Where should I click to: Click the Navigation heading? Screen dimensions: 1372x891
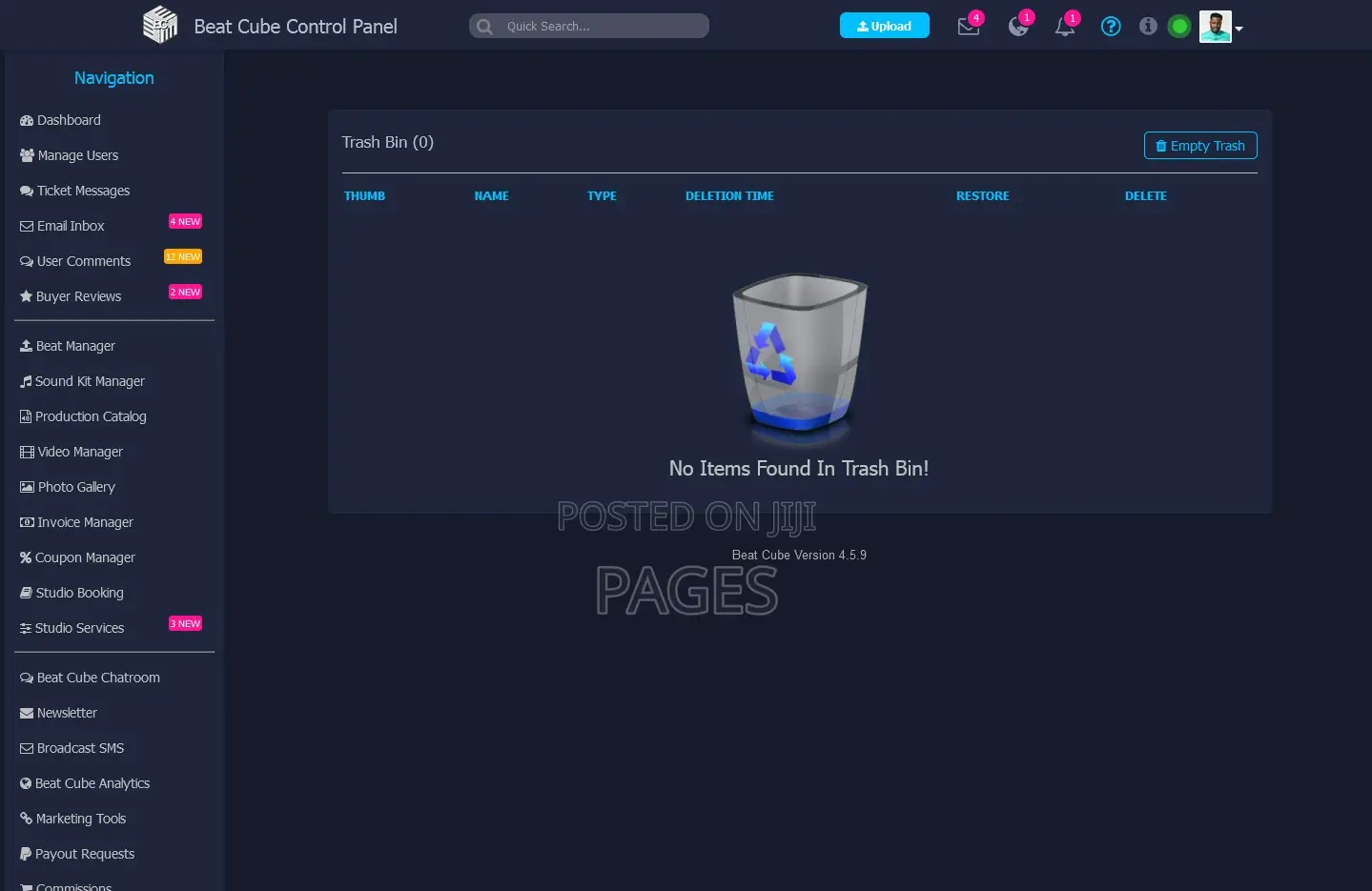tap(113, 78)
